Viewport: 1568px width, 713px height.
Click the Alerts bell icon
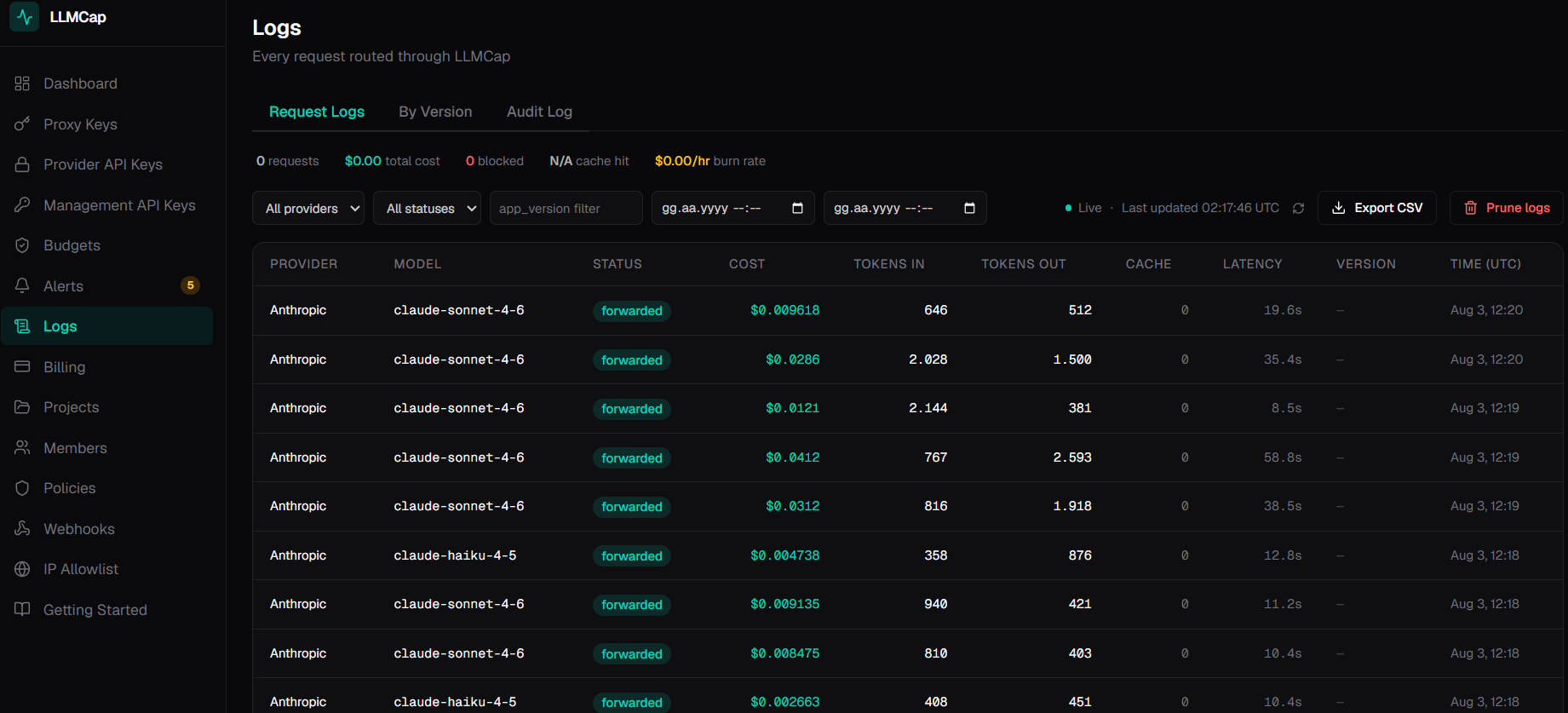(x=22, y=286)
